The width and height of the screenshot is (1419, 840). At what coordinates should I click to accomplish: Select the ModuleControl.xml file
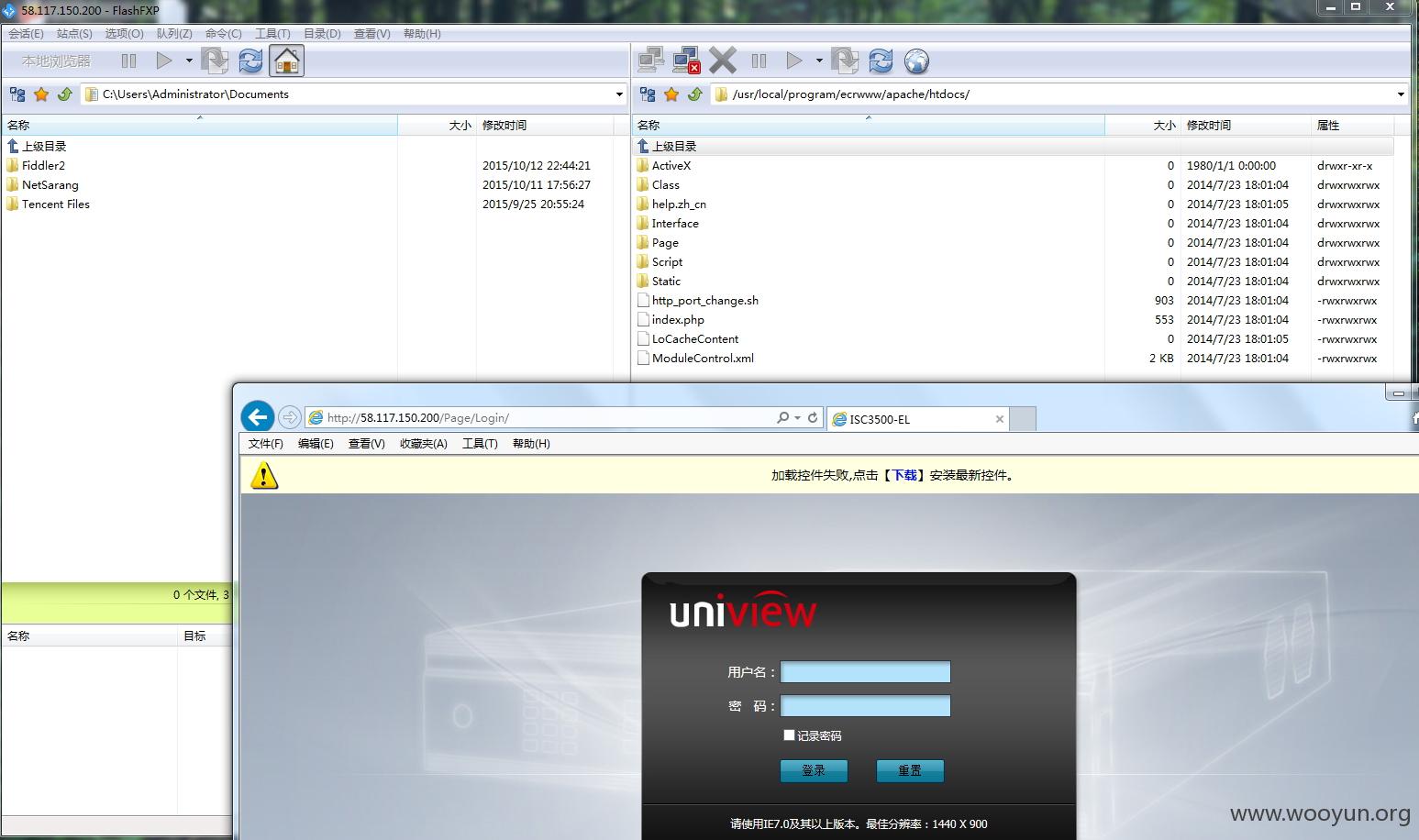tap(703, 358)
